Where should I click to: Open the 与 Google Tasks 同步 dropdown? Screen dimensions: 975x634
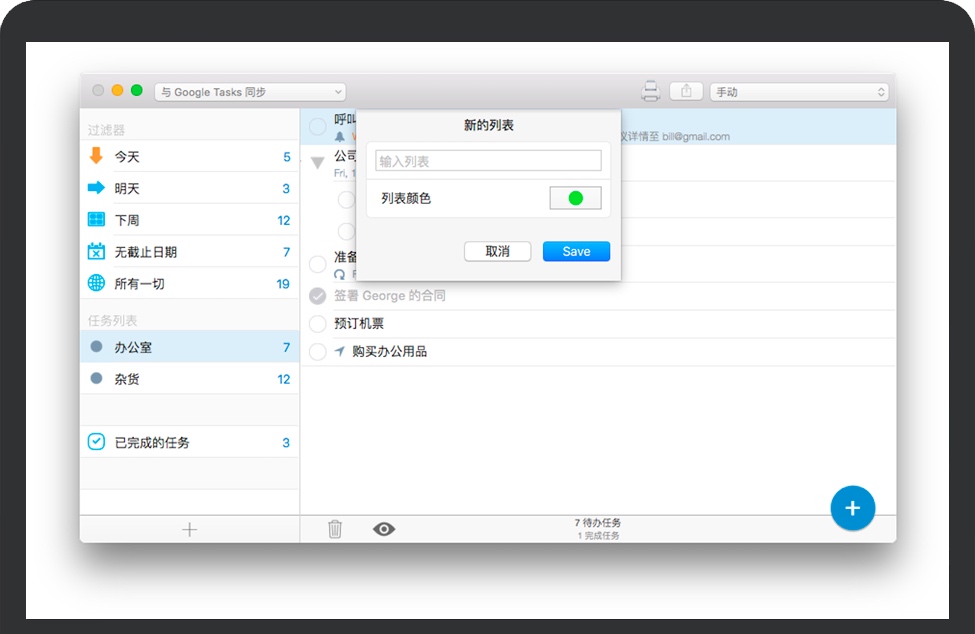tap(250, 92)
